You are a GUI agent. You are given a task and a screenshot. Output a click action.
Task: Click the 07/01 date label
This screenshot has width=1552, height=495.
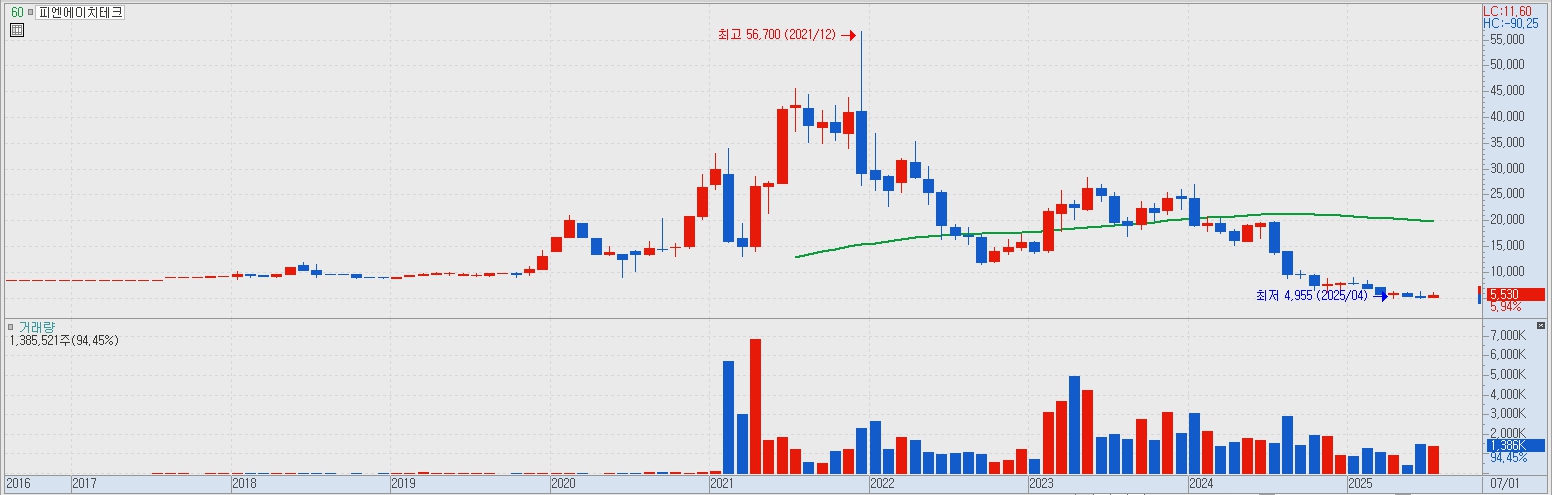1505,484
